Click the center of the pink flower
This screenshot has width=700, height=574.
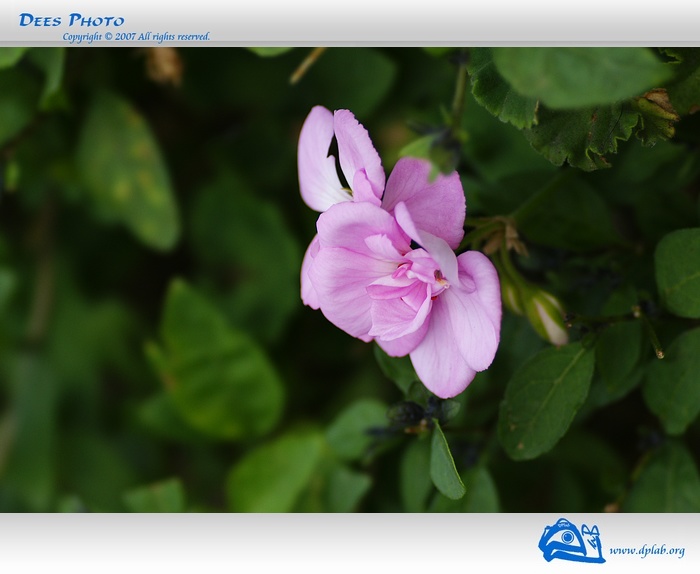click(437, 280)
